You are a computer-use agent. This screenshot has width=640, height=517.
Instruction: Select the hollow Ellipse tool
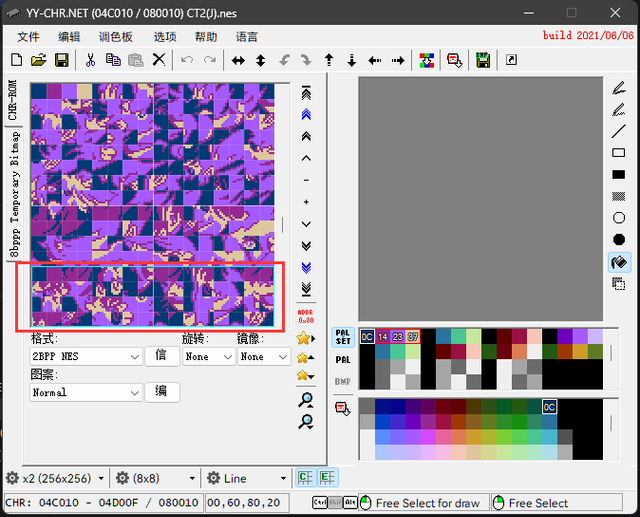[619, 218]
